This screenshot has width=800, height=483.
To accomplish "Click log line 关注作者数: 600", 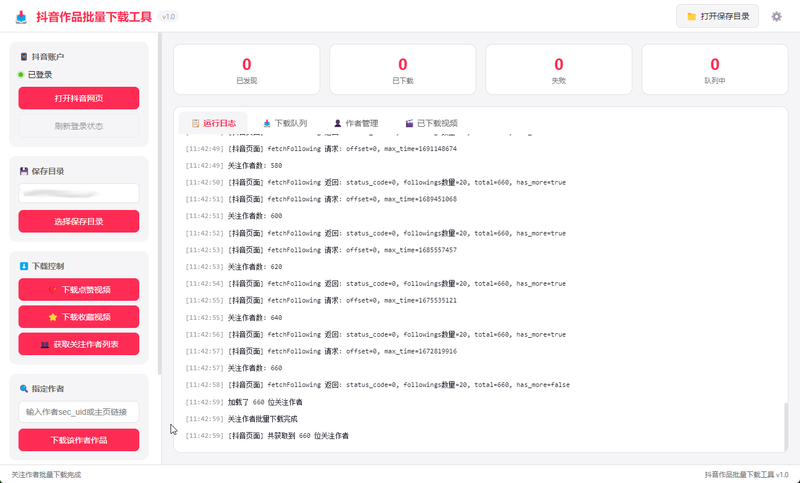I will [234, 216].
